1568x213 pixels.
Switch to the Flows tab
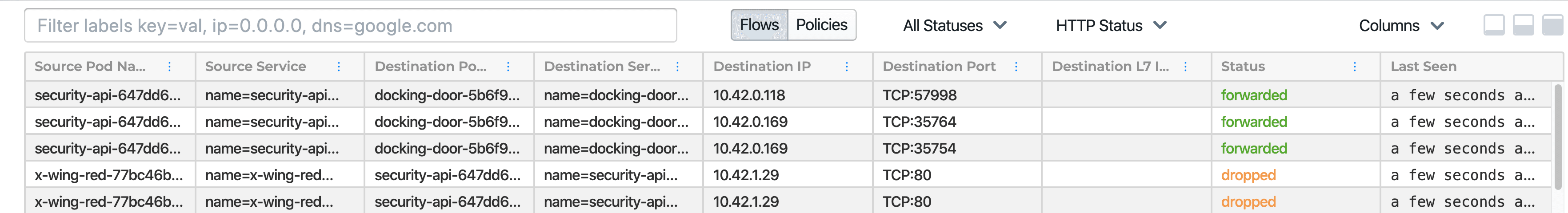[x=759, y=25]
